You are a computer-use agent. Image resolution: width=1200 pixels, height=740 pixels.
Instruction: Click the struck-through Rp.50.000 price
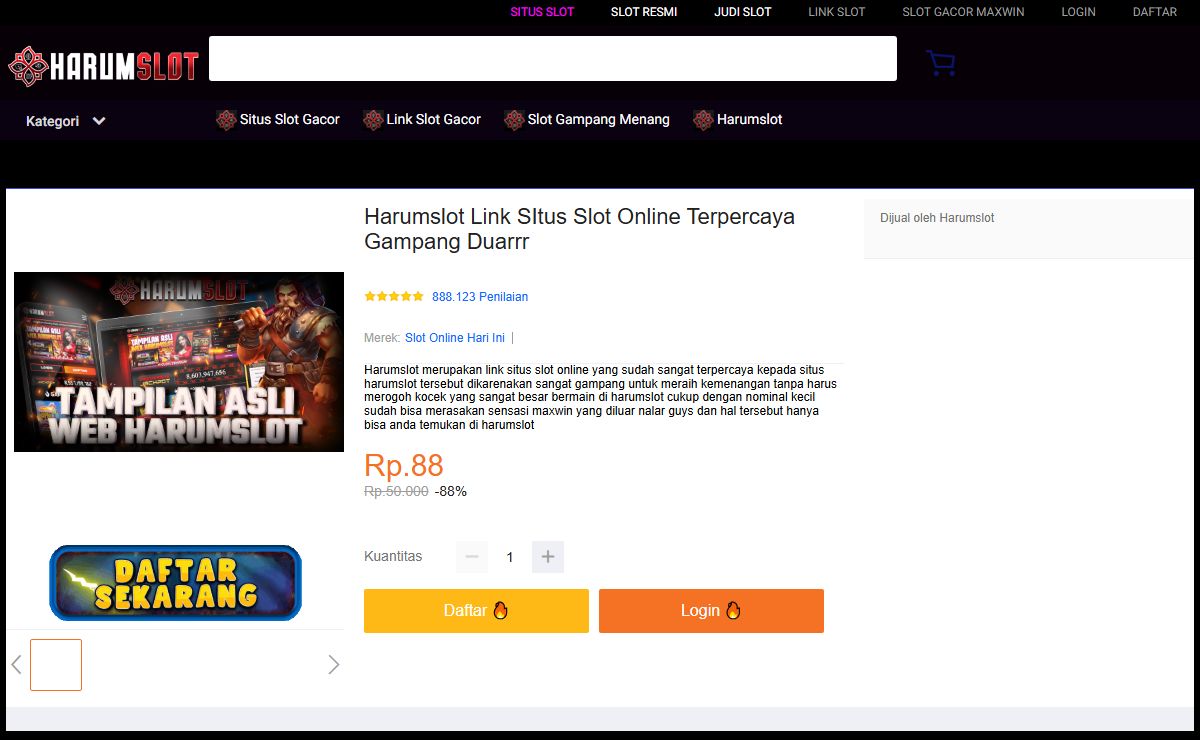point(396,491)
